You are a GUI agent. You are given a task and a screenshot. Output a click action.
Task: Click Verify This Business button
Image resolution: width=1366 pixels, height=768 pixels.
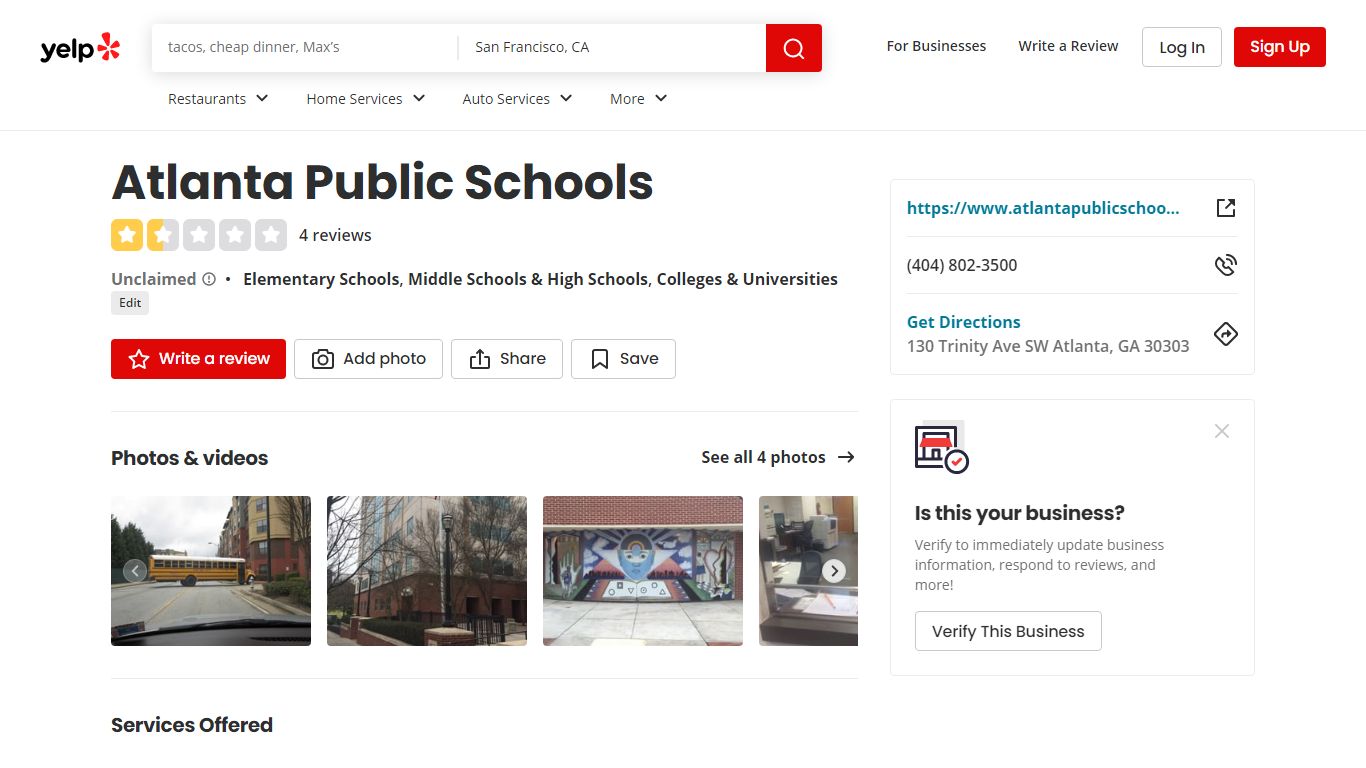pos(1008,631)
